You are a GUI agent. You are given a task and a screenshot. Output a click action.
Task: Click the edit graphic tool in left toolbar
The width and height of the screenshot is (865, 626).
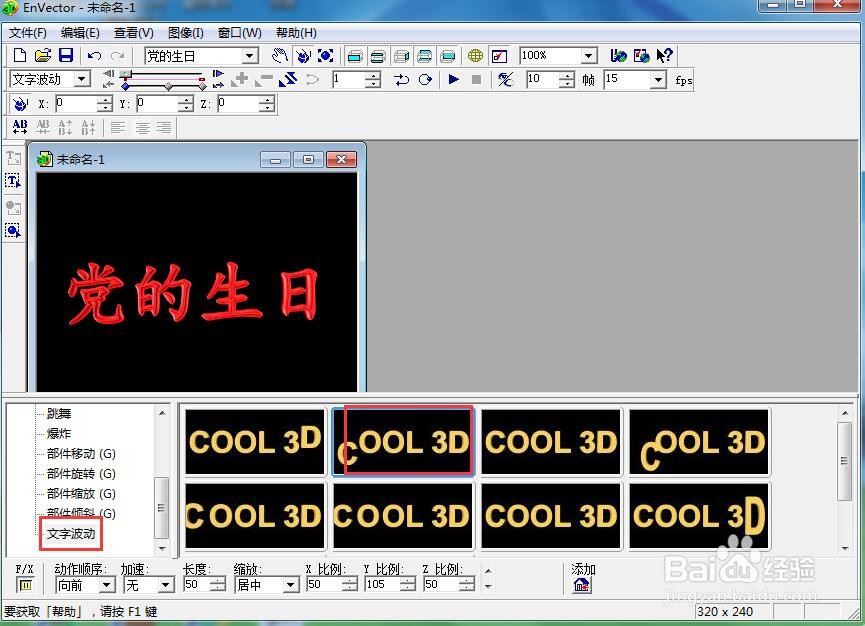[x=13, y=231]
